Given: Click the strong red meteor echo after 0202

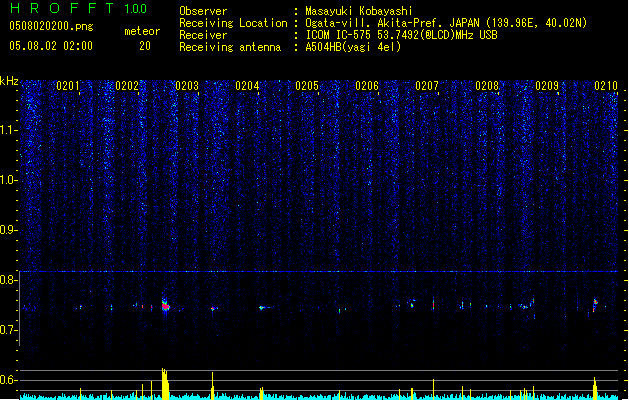Looking at the screenshot, I should click(166, 307).
